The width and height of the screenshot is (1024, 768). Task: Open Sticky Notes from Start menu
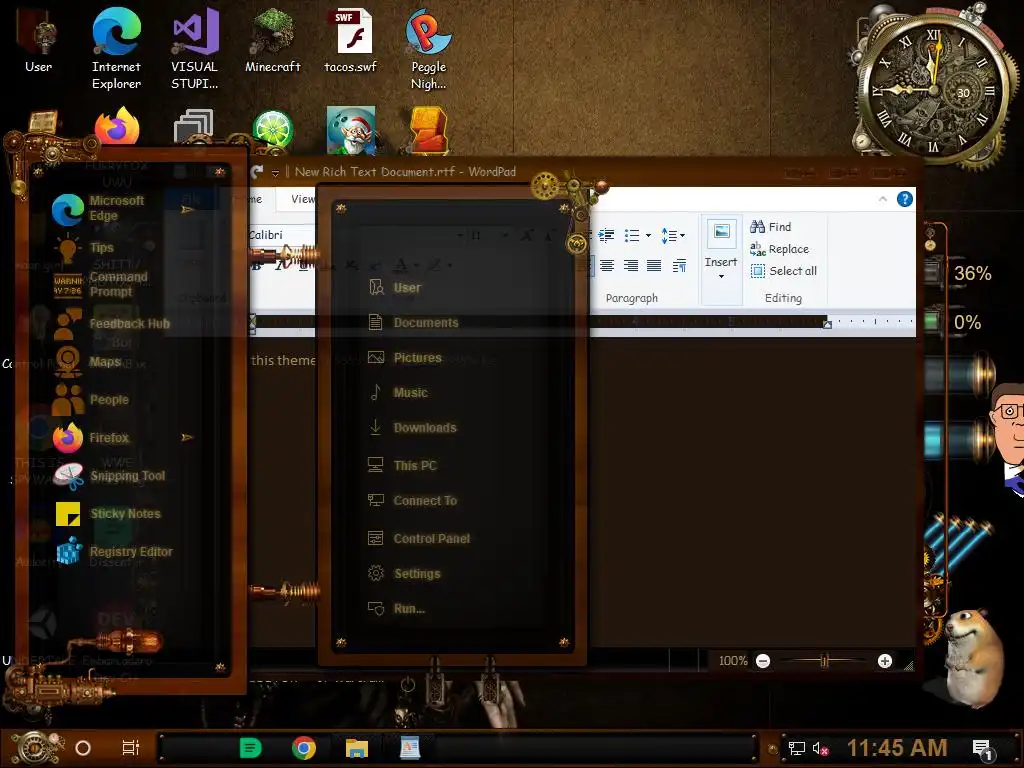(107, 514)
